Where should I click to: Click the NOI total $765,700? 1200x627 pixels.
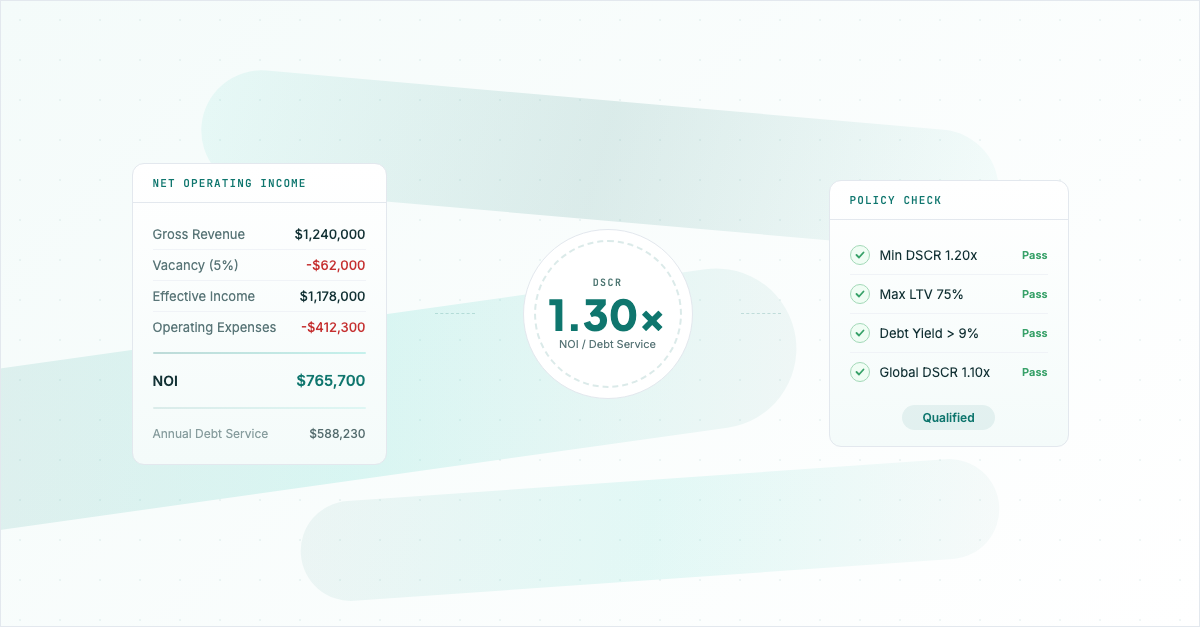330,381
